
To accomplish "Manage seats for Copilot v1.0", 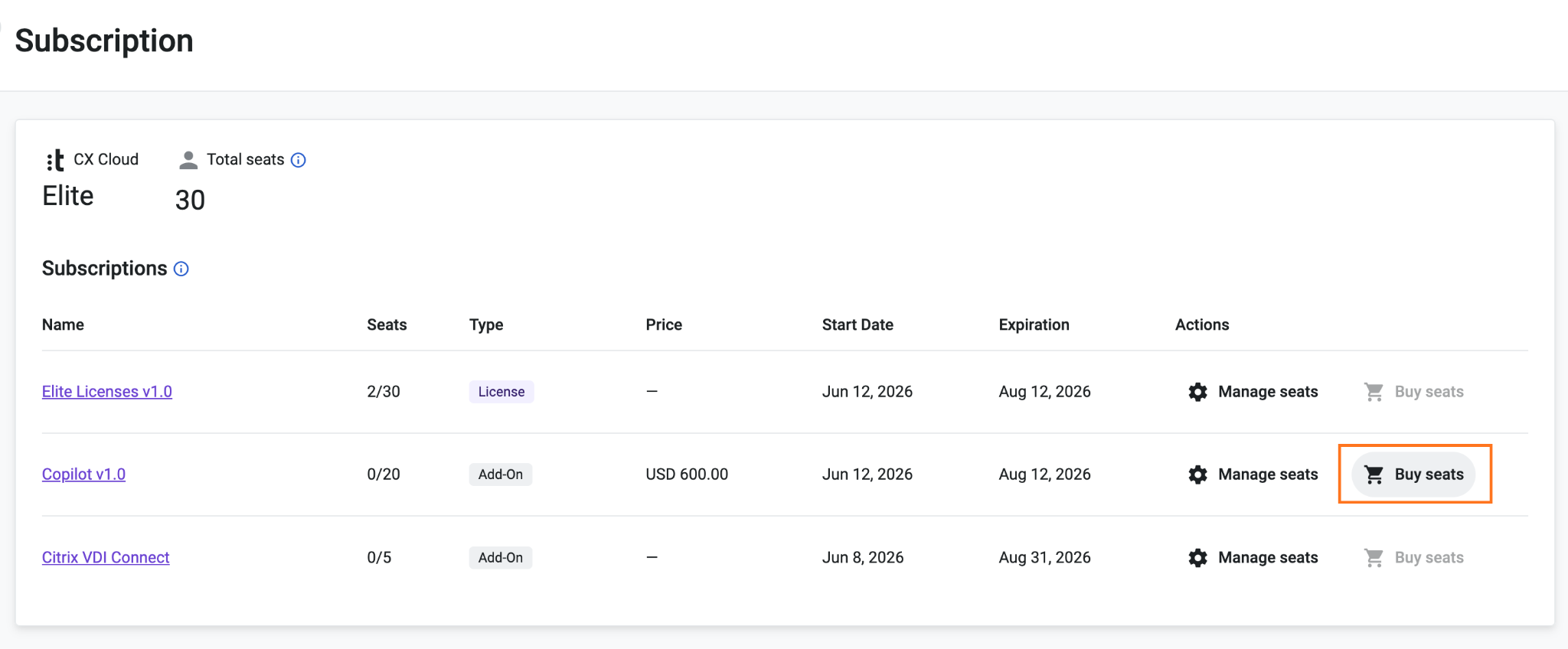I will click(1253, 475).
